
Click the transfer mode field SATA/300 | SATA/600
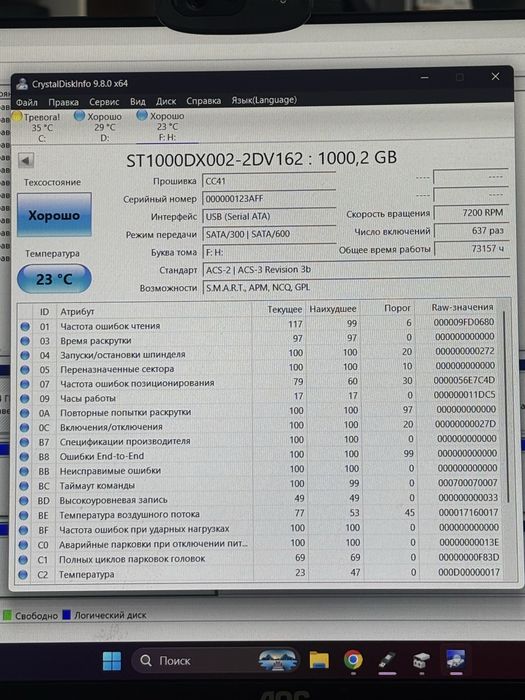click(x=269, y=234)
